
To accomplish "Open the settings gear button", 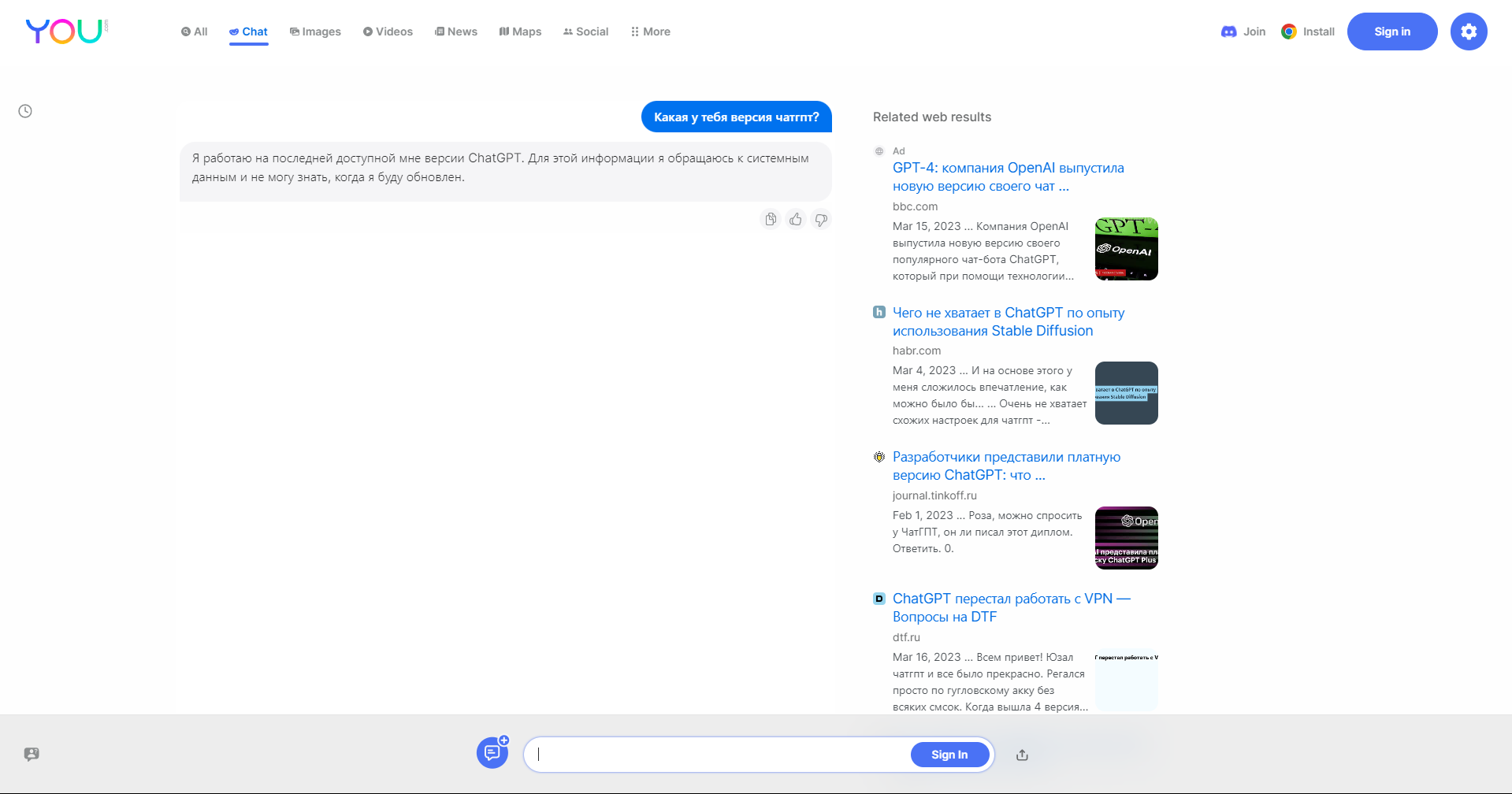I will (x=1469, y=32).
